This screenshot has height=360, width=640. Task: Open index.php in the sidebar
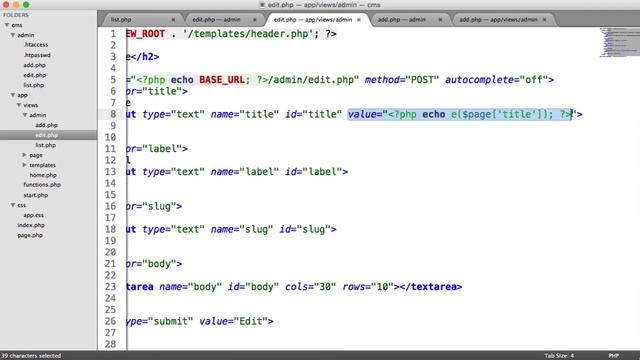pos(31,225)
